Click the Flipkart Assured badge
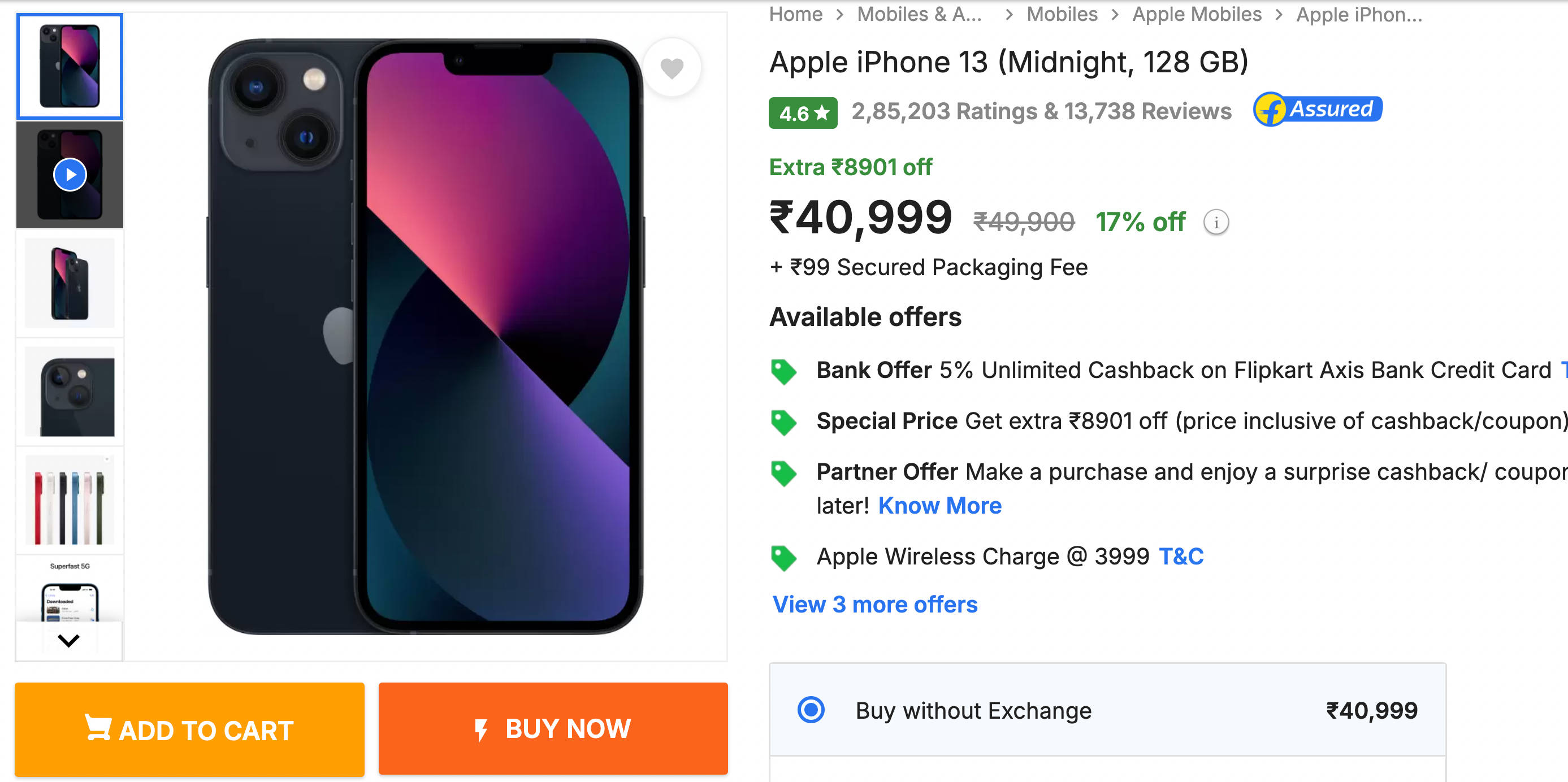Viewport: 1568px width, 782px height. coord(1317,110)
